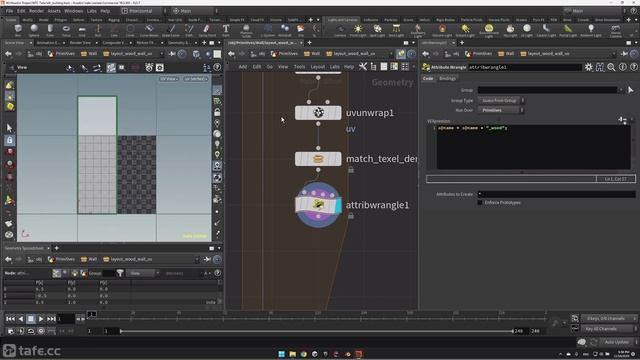Click the playback range slider bar

coord(316,331)
